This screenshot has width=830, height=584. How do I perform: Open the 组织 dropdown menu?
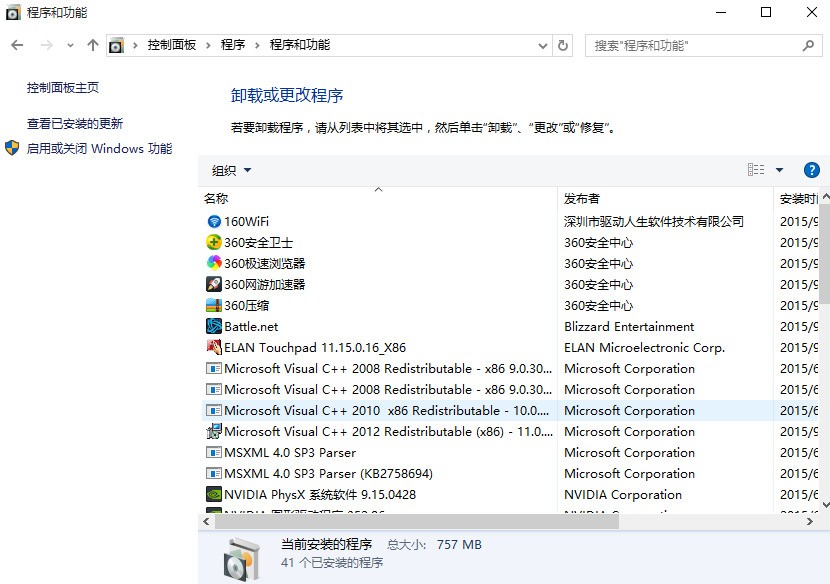[231, 170]
